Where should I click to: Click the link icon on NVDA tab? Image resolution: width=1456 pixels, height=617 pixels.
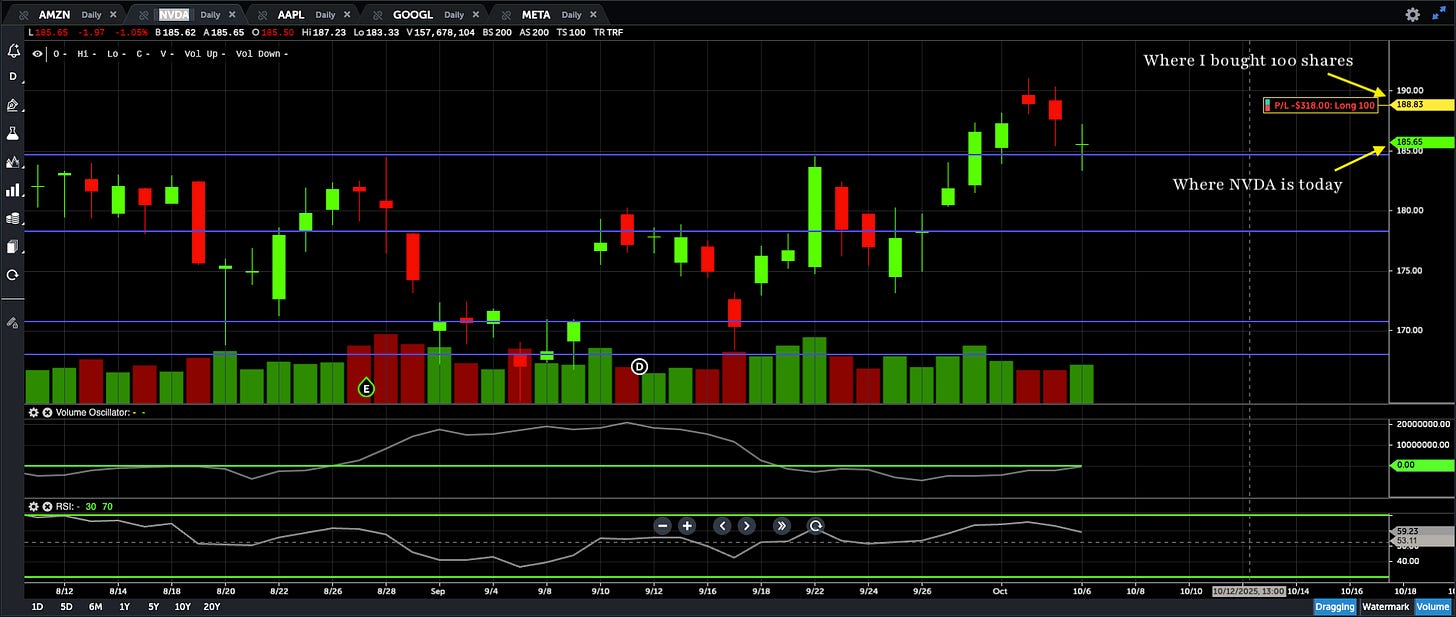(145, 15)
